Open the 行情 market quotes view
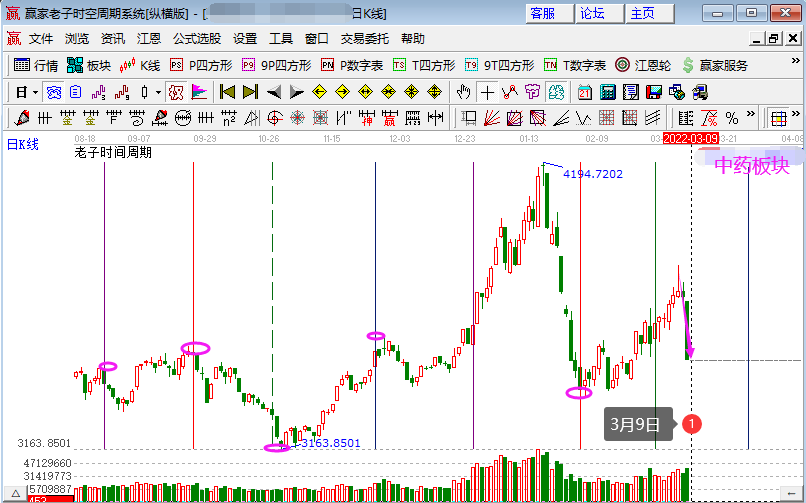The width and height of the screenshot is (806, 503). [35, 65]
